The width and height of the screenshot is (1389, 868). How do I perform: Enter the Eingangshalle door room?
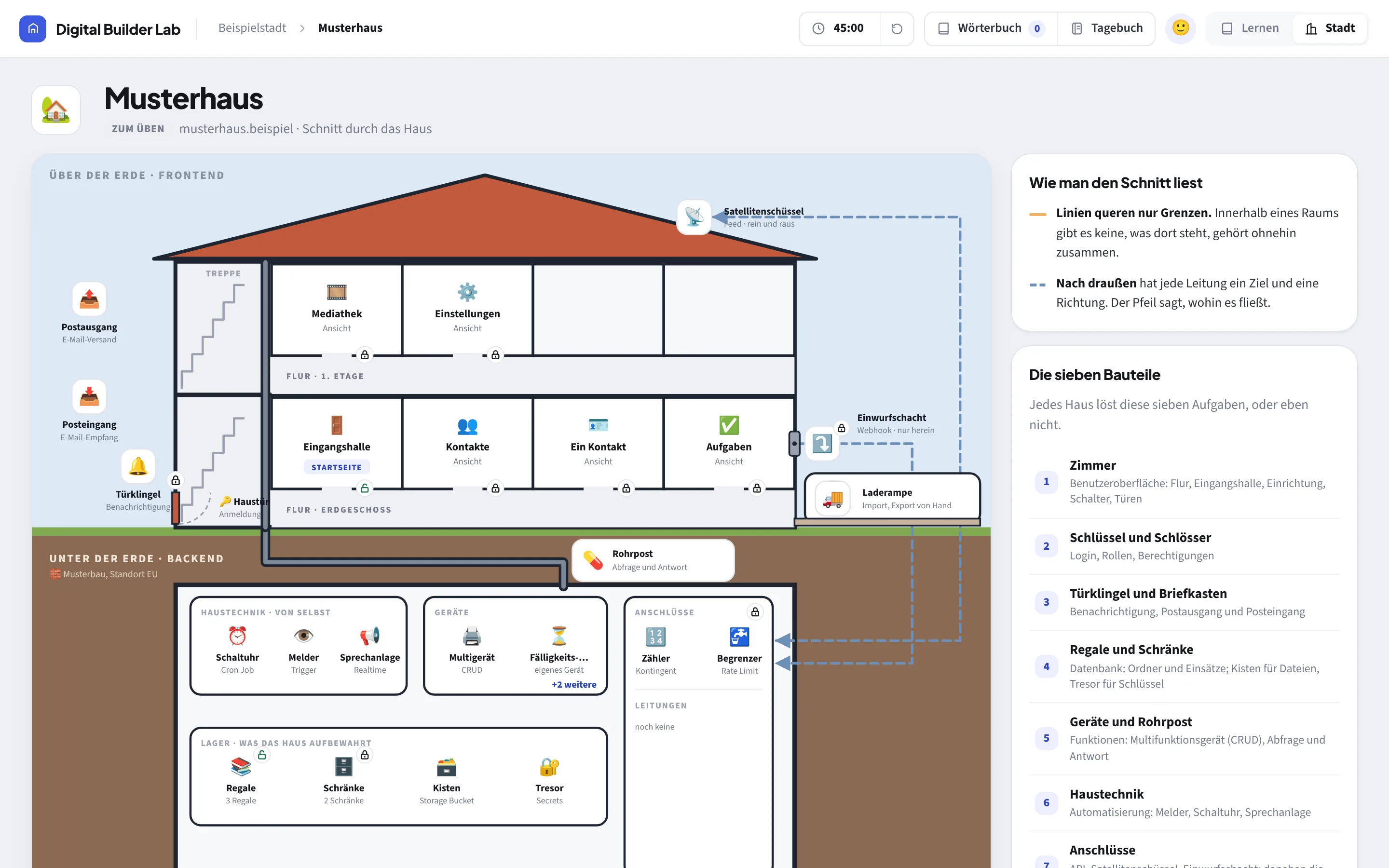(336, 443)
